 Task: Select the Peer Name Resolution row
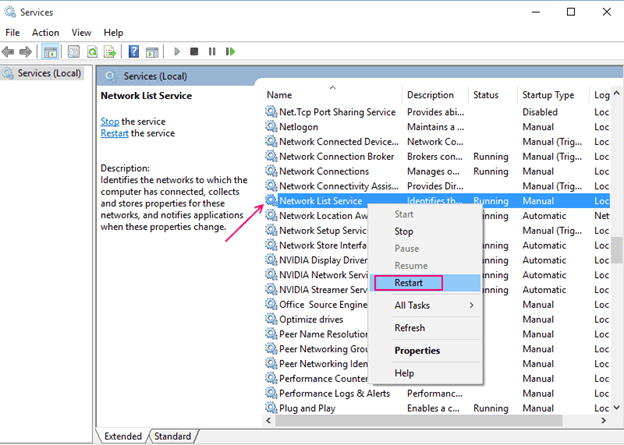[437, 334]
